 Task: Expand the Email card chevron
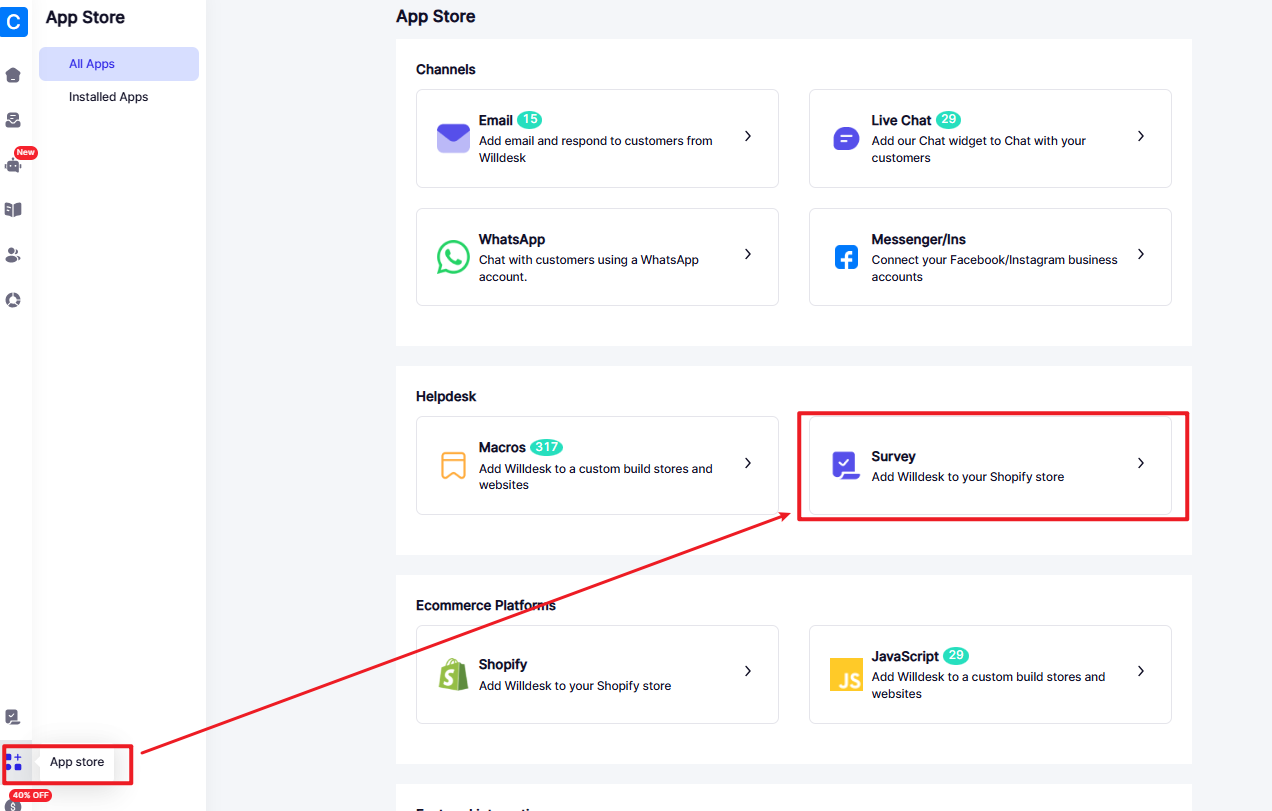pos(748,136)
